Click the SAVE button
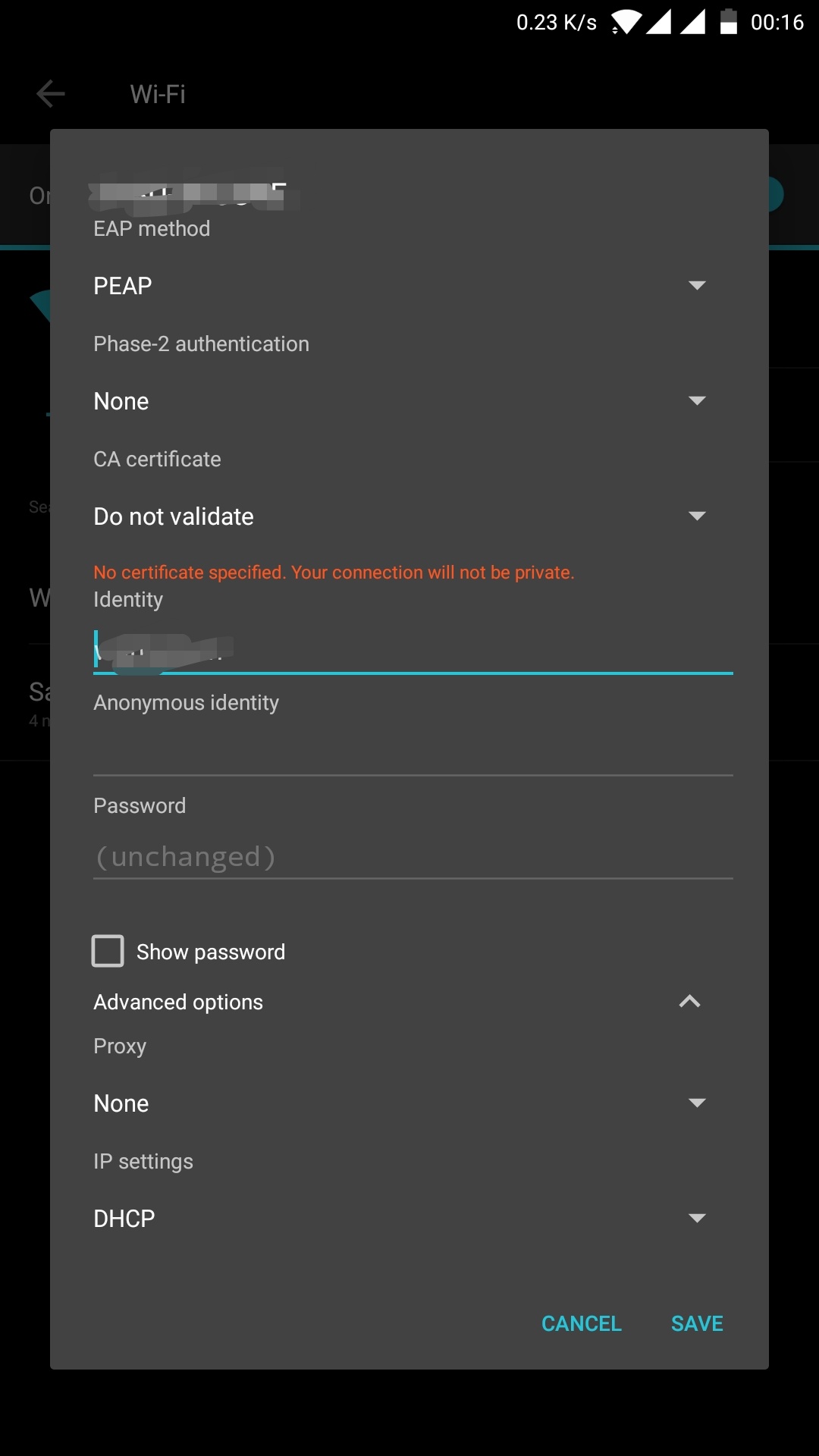Screen dimensions: 819x1456 pyautogui.click(x=695, y=1323)
